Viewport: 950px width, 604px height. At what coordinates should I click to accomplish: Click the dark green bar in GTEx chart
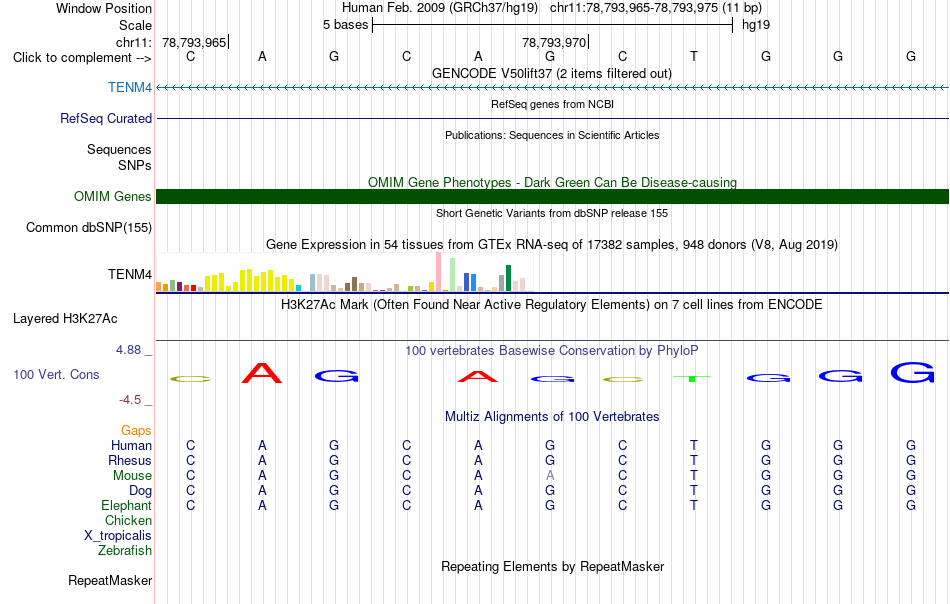pyautogui.click(x=508, y=278)
